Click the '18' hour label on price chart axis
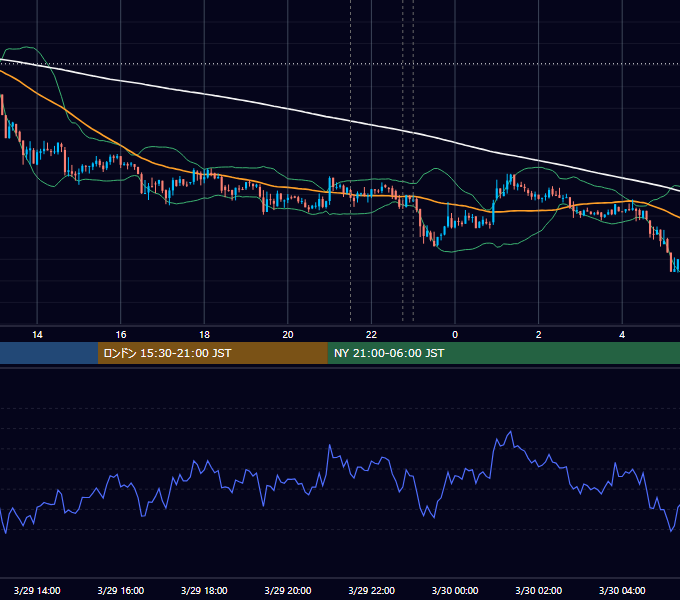This screenshot has width=680, height=600. coord(204,335)
